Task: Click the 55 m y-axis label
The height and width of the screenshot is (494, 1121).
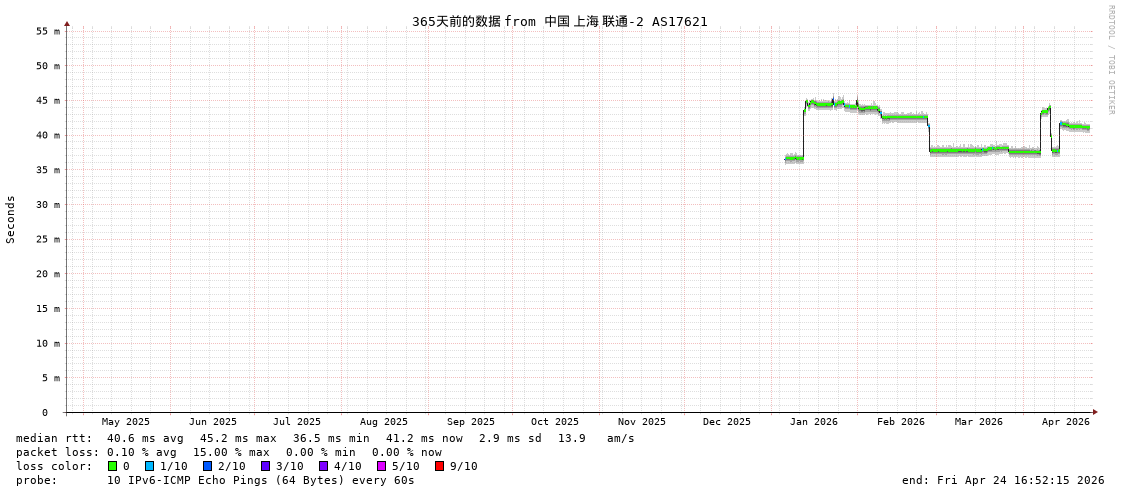Action: (x=48, y=31)
